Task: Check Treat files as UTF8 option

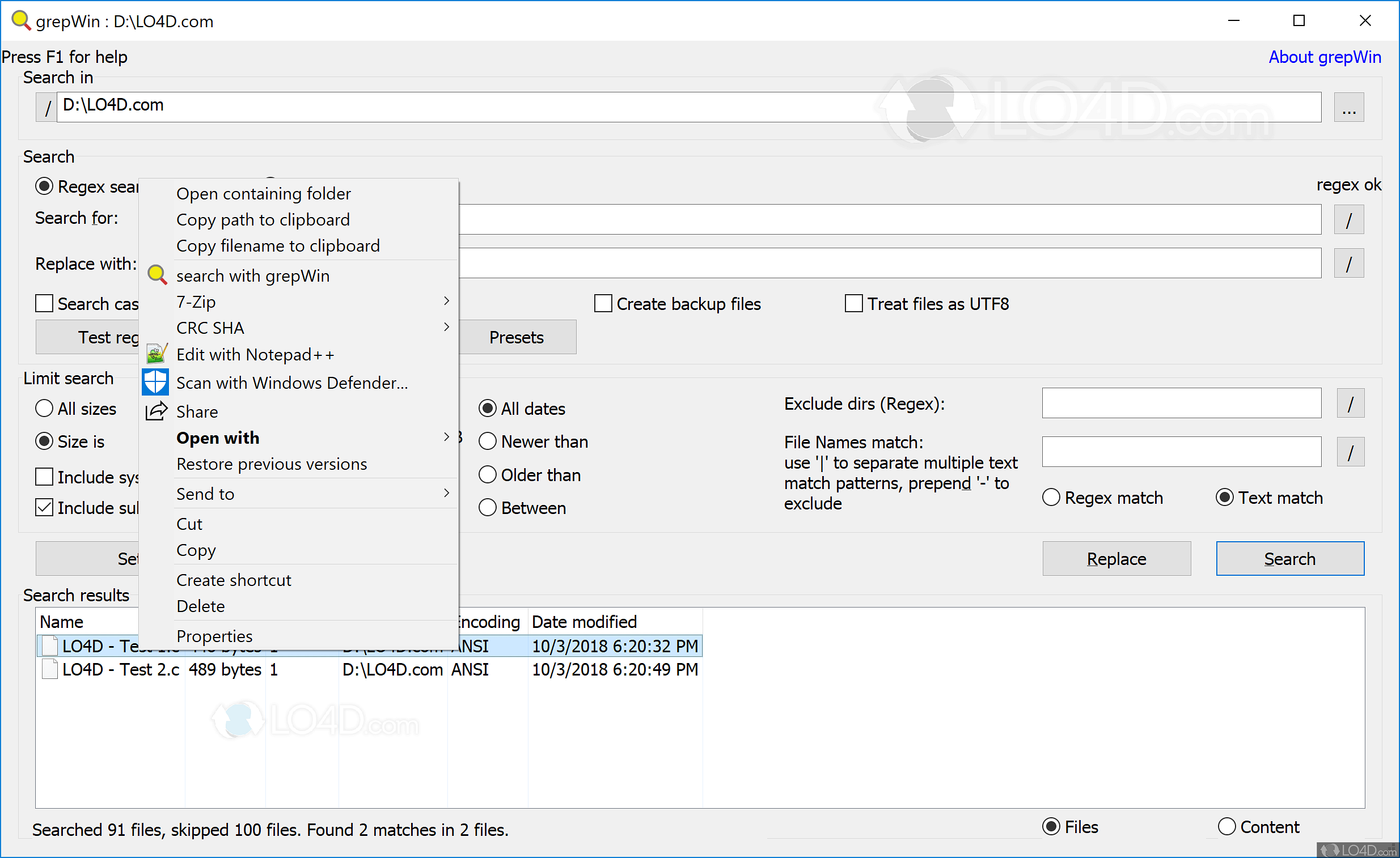Action: (853, 304)
